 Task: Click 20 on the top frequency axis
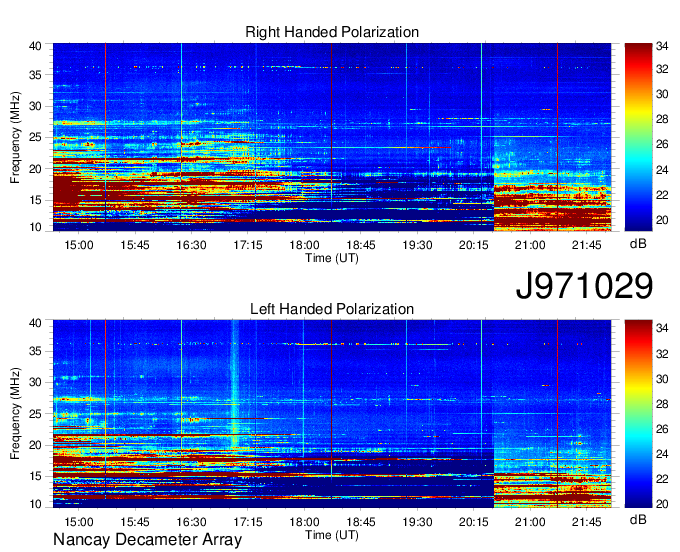35,169
